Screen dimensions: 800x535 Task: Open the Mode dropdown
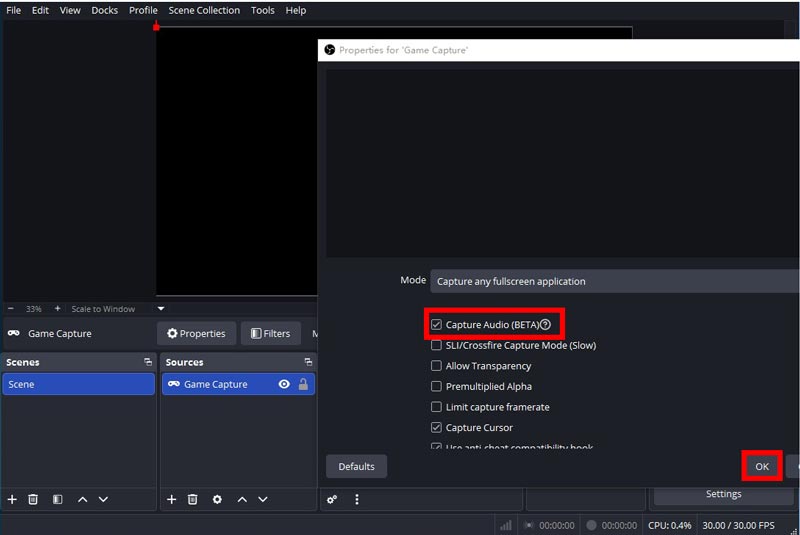click(615, 281)
